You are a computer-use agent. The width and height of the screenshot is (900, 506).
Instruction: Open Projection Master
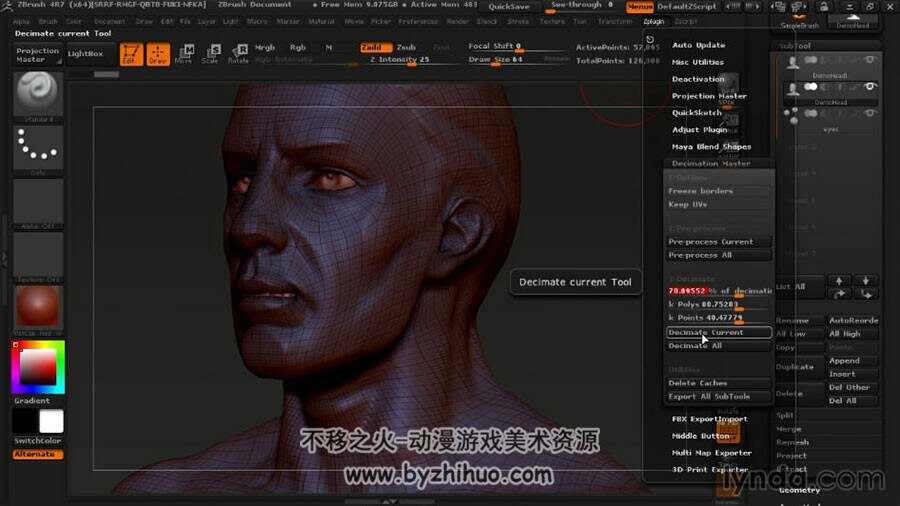37,55
